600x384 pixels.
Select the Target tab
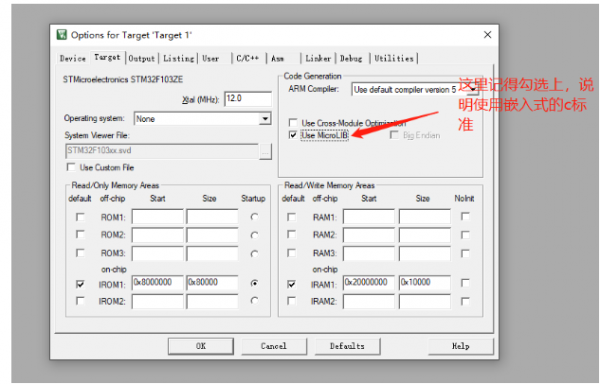pos(107,57)
